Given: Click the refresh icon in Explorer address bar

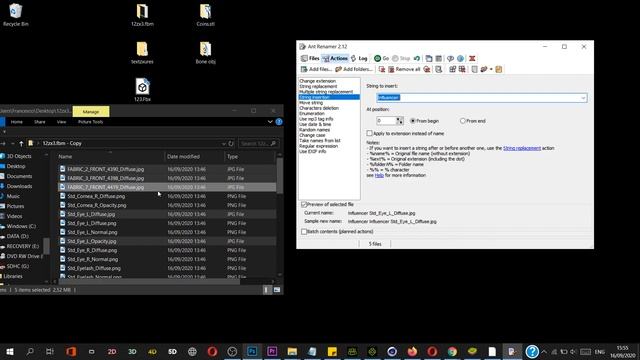Looking at the screenshot, I should 231,143.
